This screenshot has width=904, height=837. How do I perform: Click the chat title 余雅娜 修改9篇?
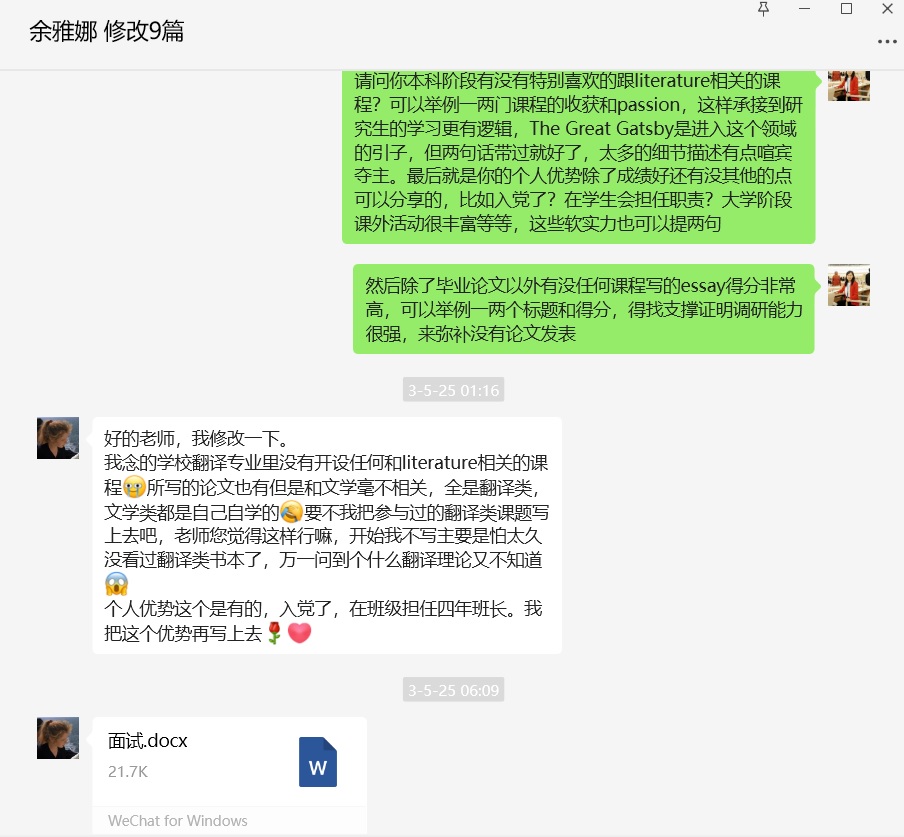pos(107,31)
